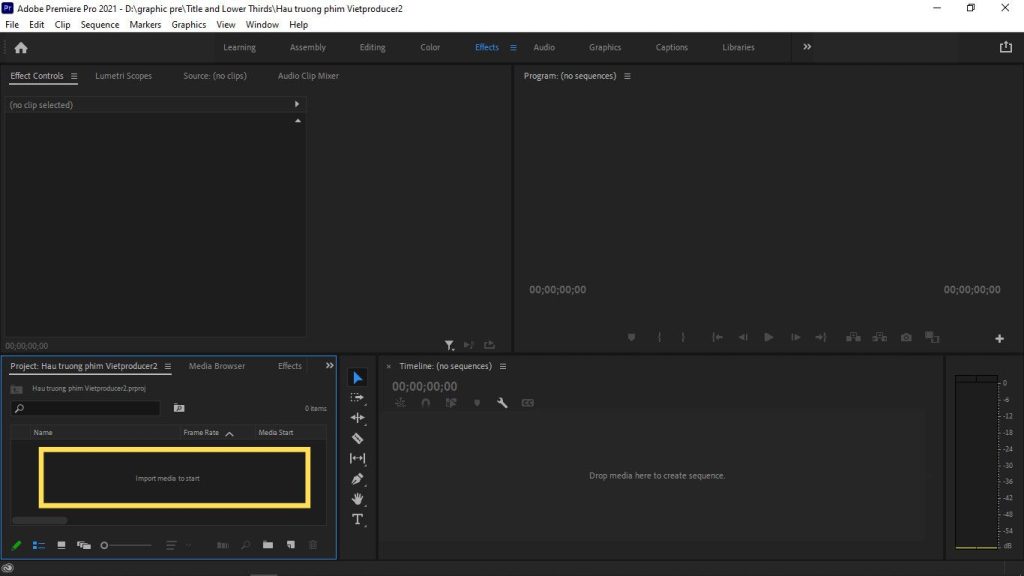Open the Sequence menu
The height and width of the screenshot is (576, 1024).
99,24
